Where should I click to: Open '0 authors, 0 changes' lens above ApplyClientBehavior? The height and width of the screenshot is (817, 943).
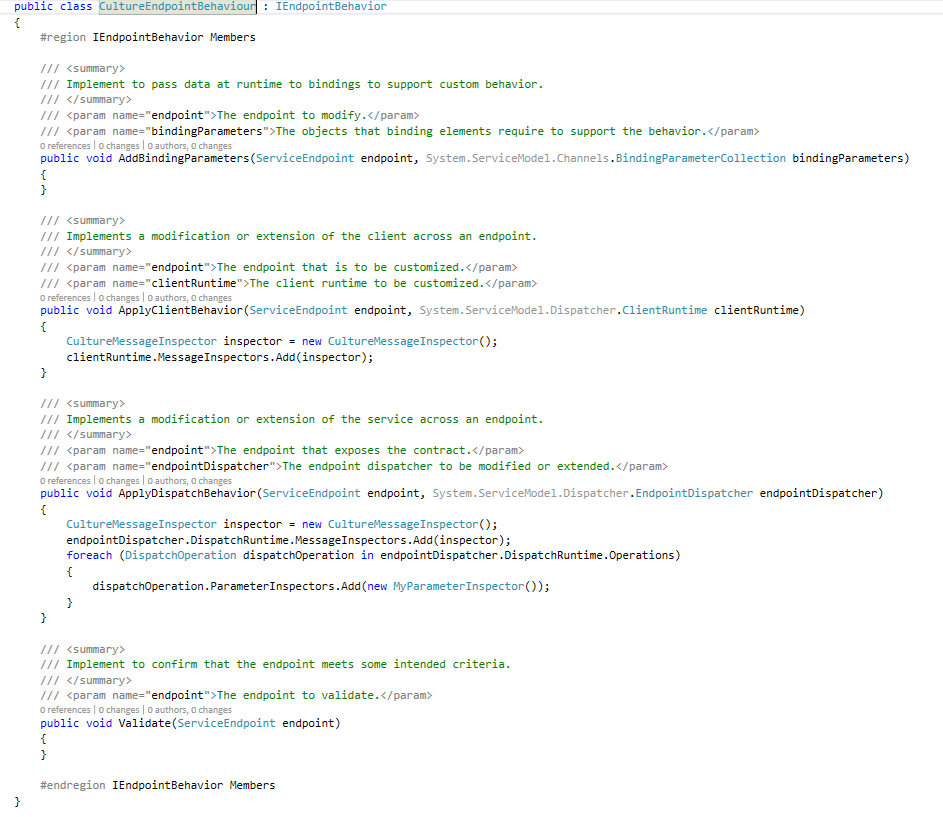[189, 298]
